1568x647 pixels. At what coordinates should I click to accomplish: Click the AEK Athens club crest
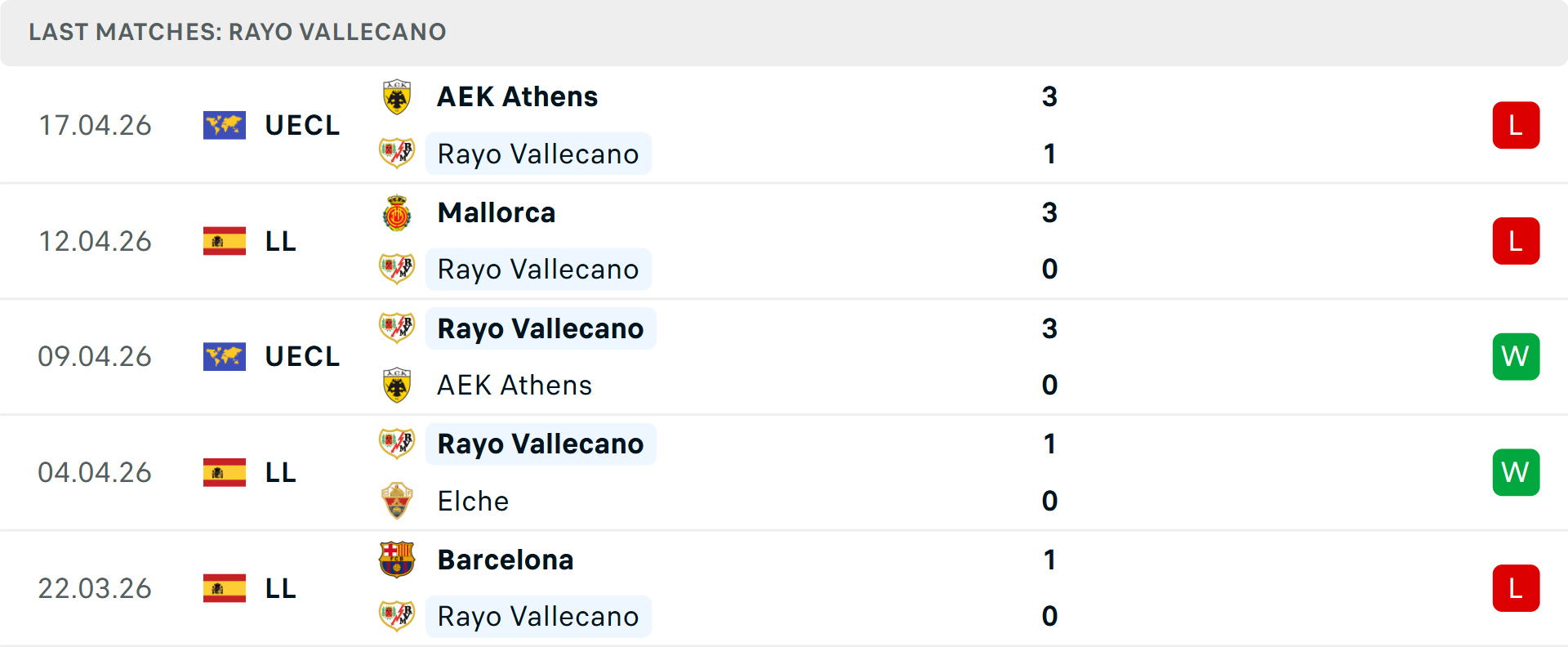[397, 96]
